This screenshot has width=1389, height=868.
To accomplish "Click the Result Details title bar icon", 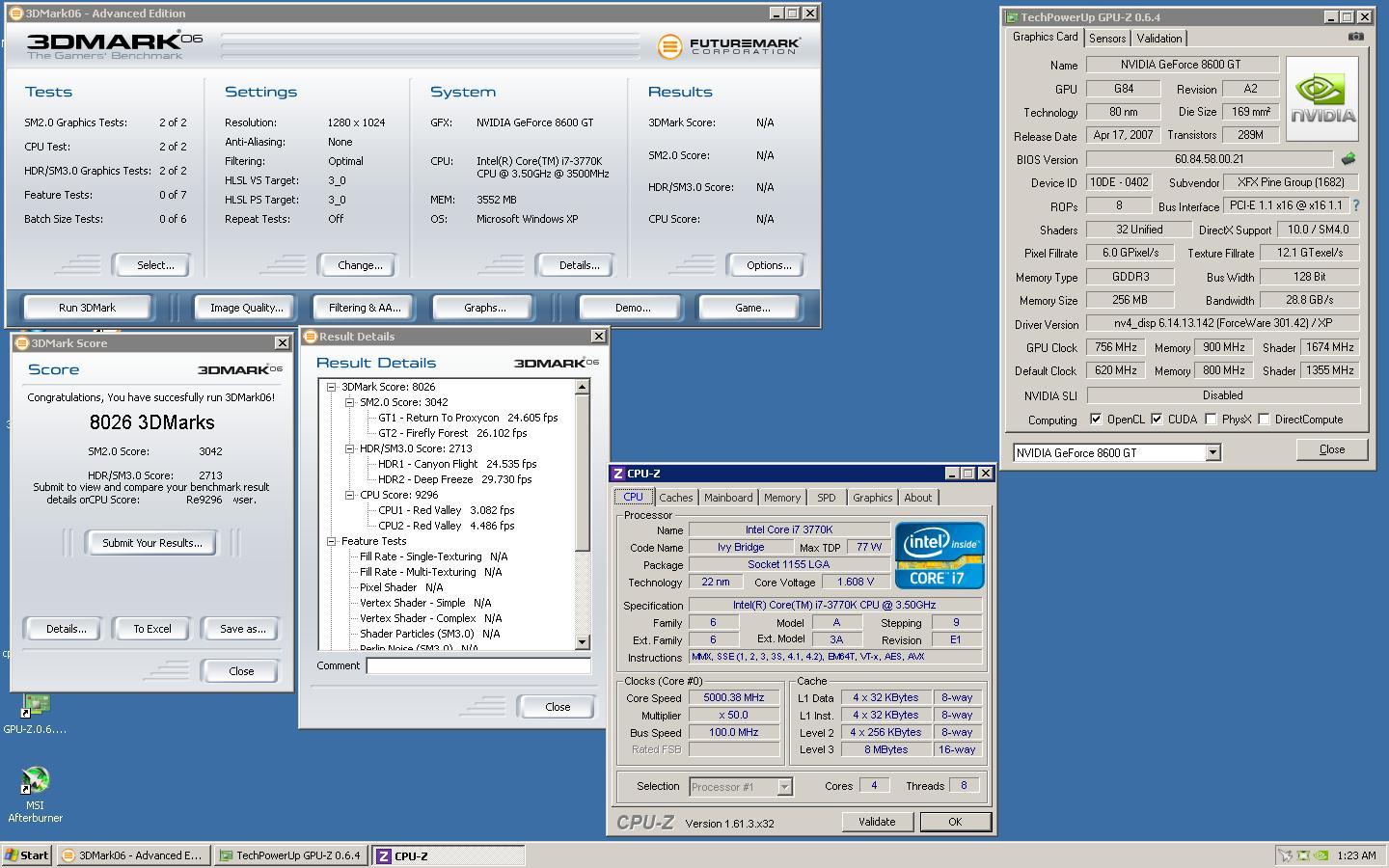I will (311, 337).
